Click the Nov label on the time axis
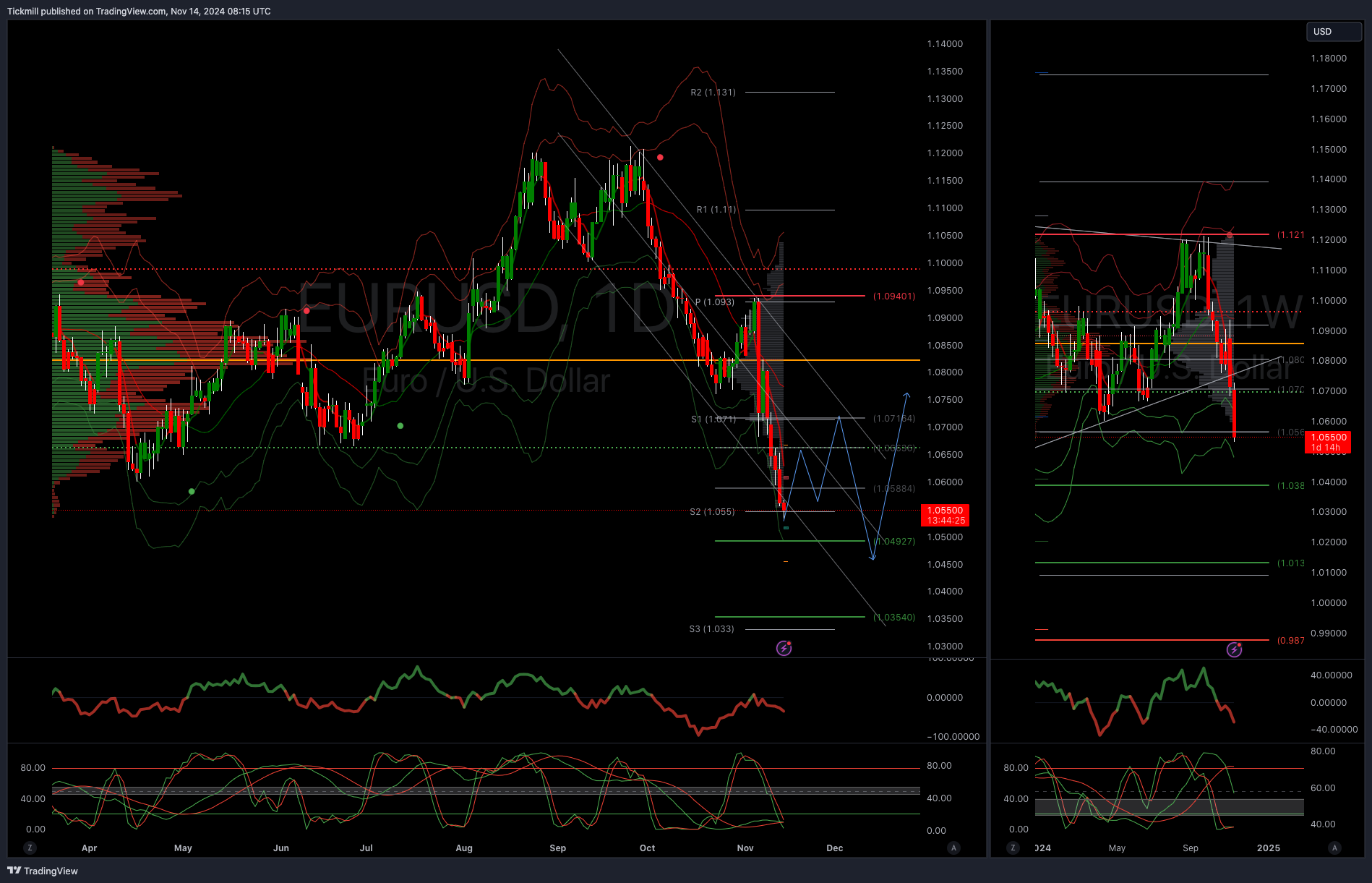 click(745, 848)
